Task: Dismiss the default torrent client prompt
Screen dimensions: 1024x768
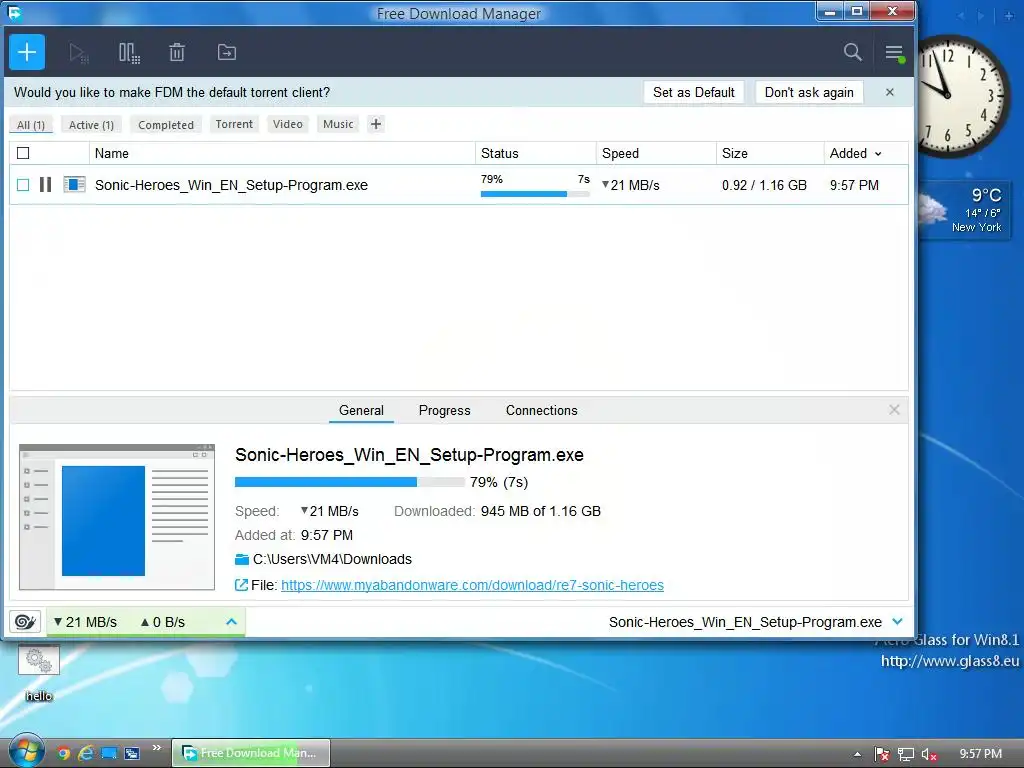Action: 889,92
